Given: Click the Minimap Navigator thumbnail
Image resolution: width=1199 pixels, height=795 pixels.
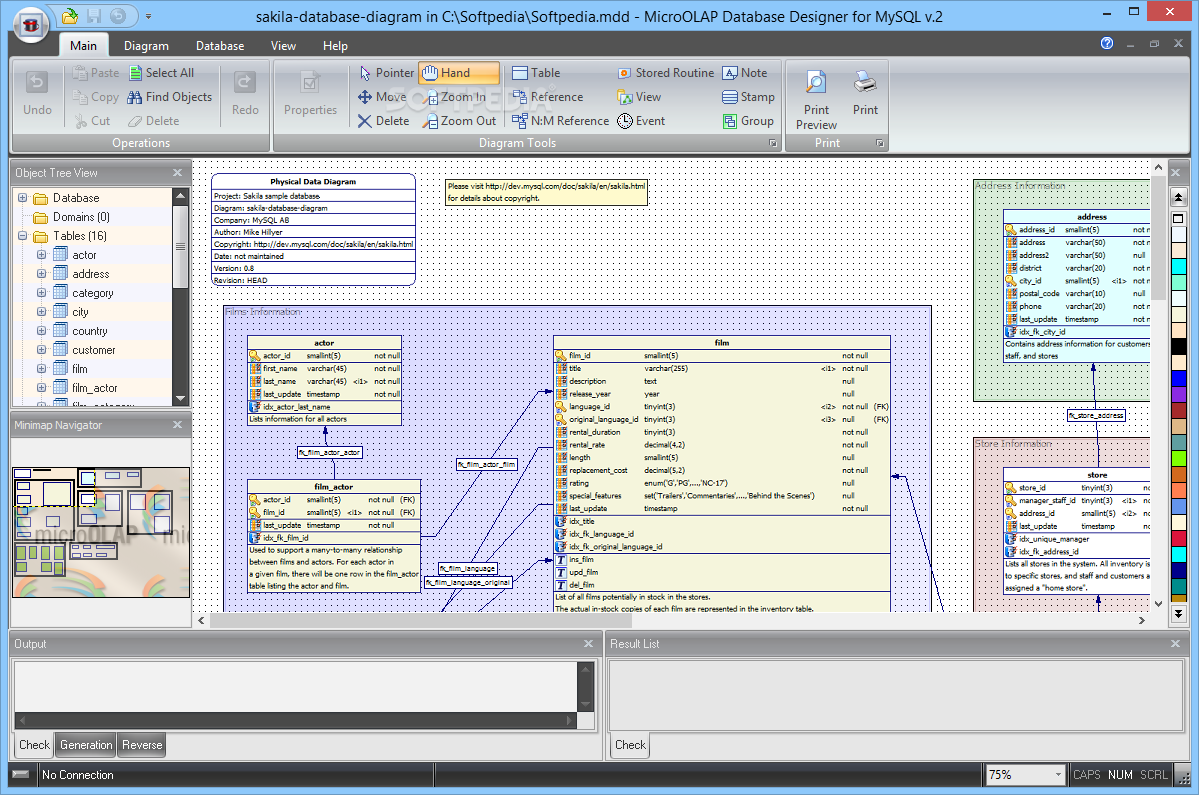Looking at the screenshot, I should [101, 532].
